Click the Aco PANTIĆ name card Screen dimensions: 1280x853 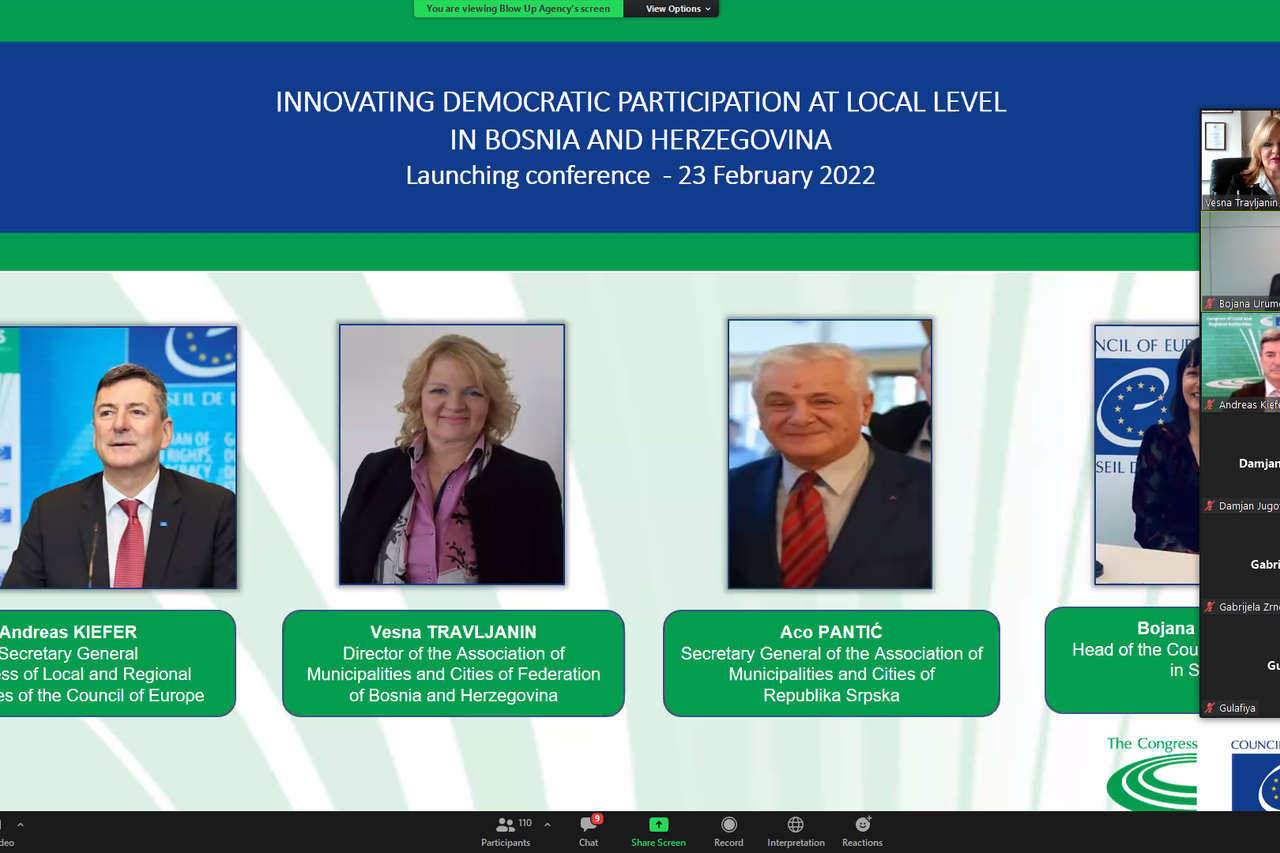click(831, 663)
